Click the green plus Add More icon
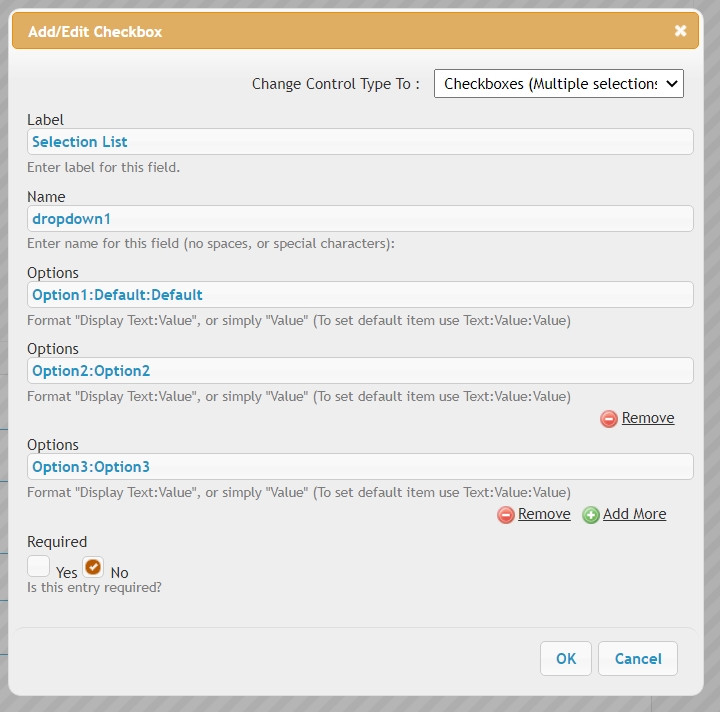This screenshot has height=712, width=720. point(591,515)
